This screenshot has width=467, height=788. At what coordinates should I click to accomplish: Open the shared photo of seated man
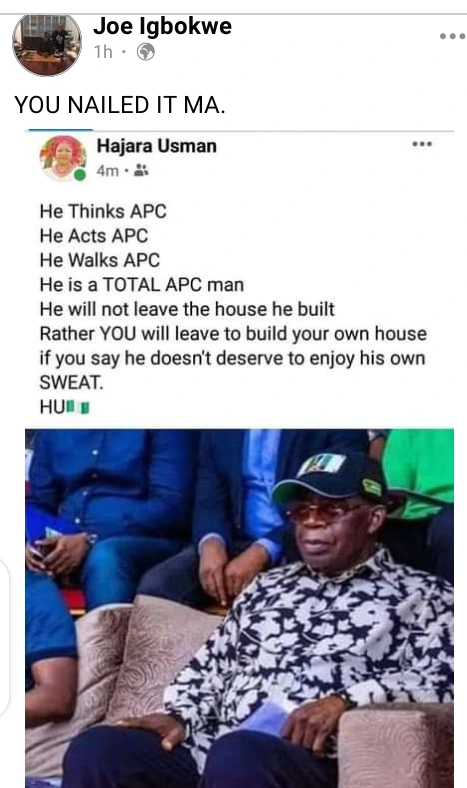coord(239,608)
